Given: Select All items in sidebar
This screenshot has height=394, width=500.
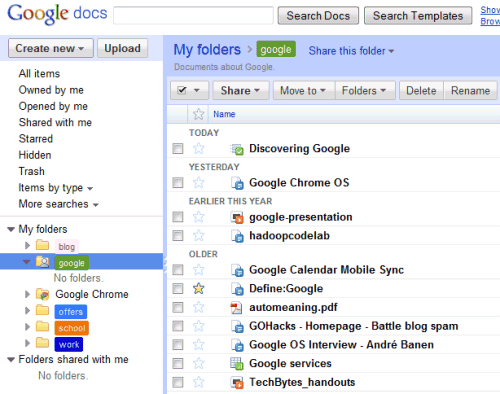Looking at the screenshot, I should pos(39,74).
